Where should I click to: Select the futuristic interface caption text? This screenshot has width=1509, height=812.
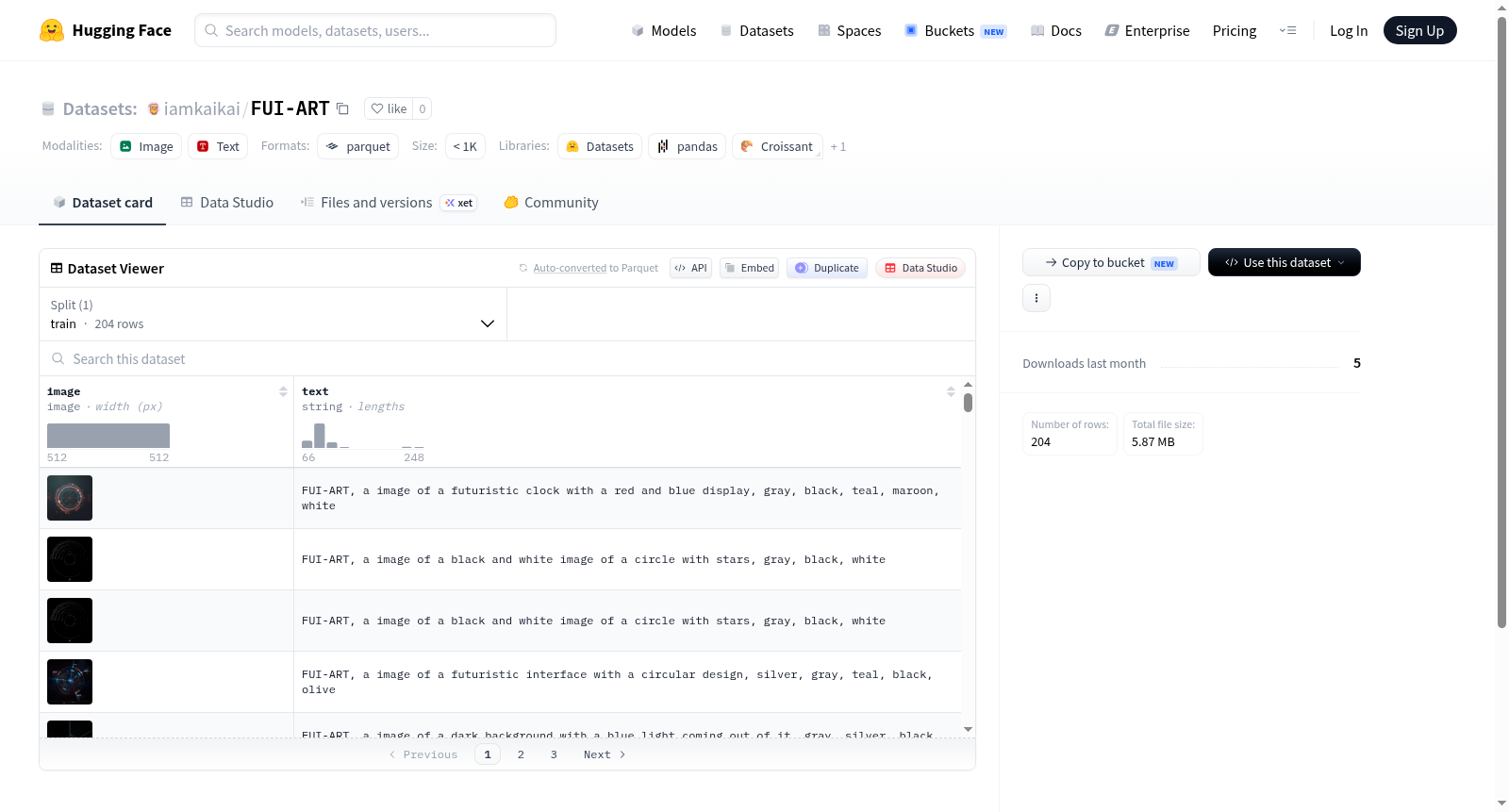[x=617, y=682]
